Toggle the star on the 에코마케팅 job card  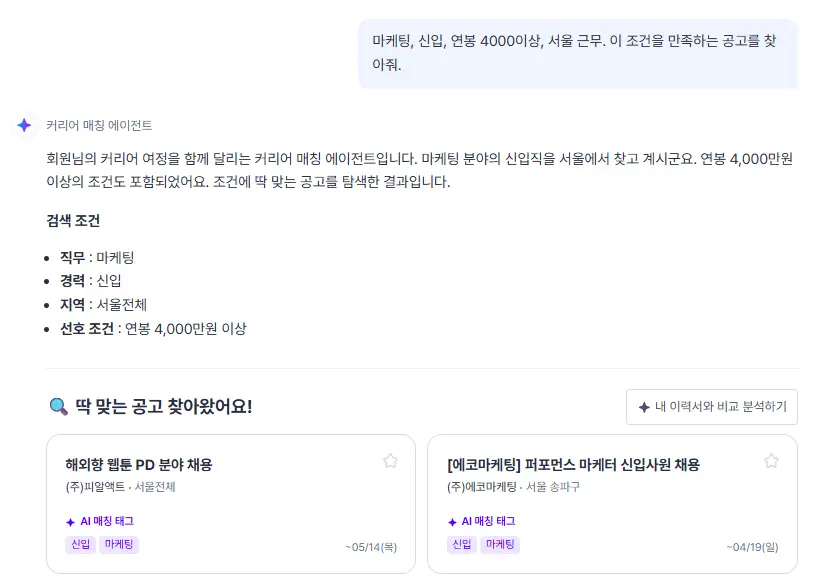(x=771, y=461)
